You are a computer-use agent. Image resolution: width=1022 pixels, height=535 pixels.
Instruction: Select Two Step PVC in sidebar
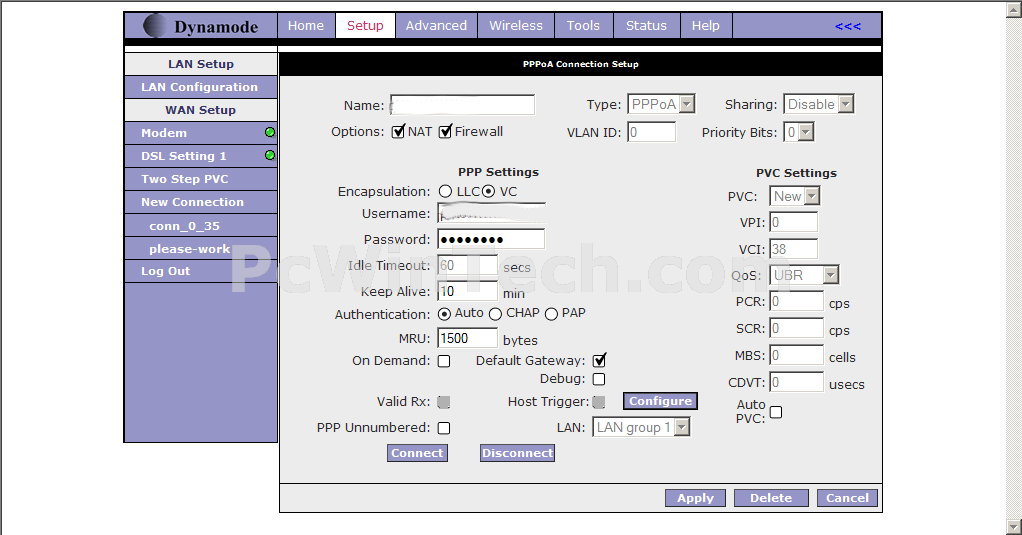click(201, 179)
